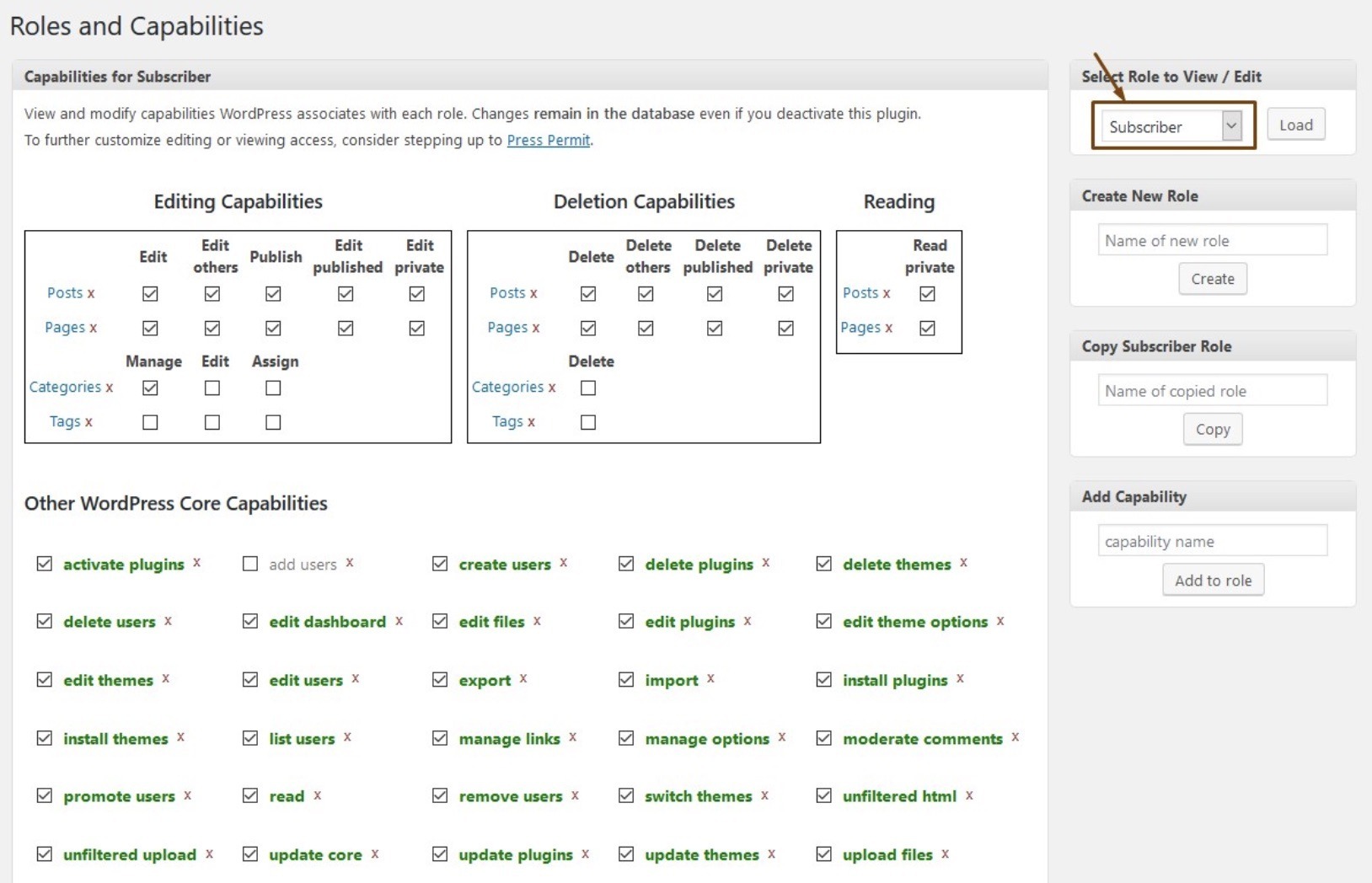Click the unfiltered upload capability label
This screenshot has width=1372, height=883.
tap(130, 854)
